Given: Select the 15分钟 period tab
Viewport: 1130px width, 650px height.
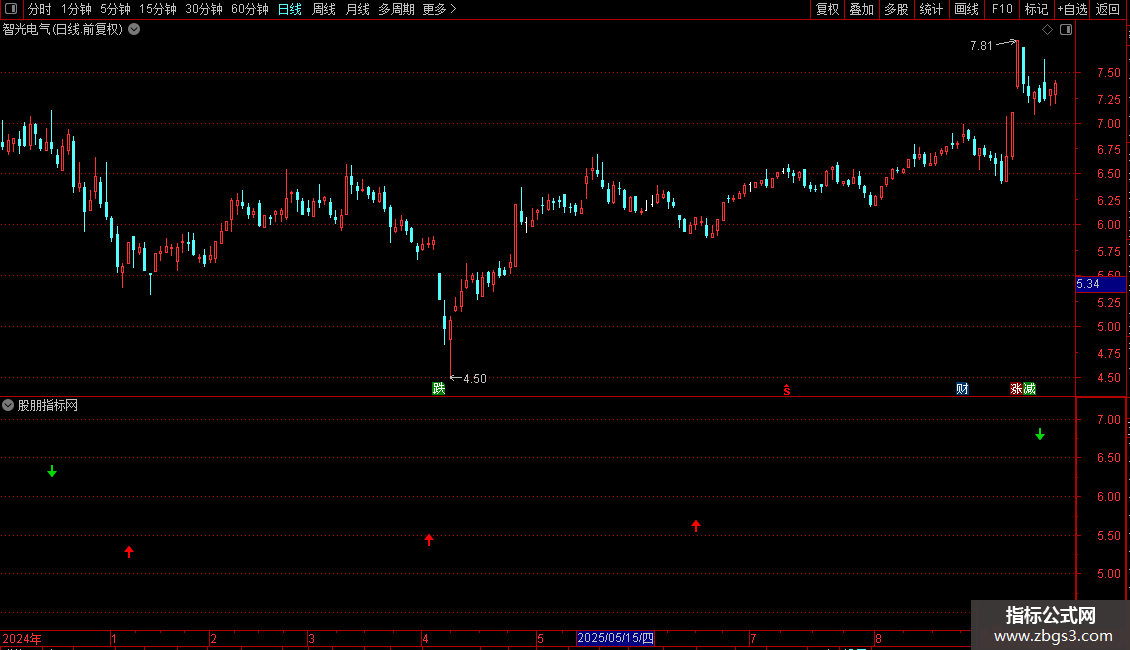Looking at the screenshot, I should [157, 9].
